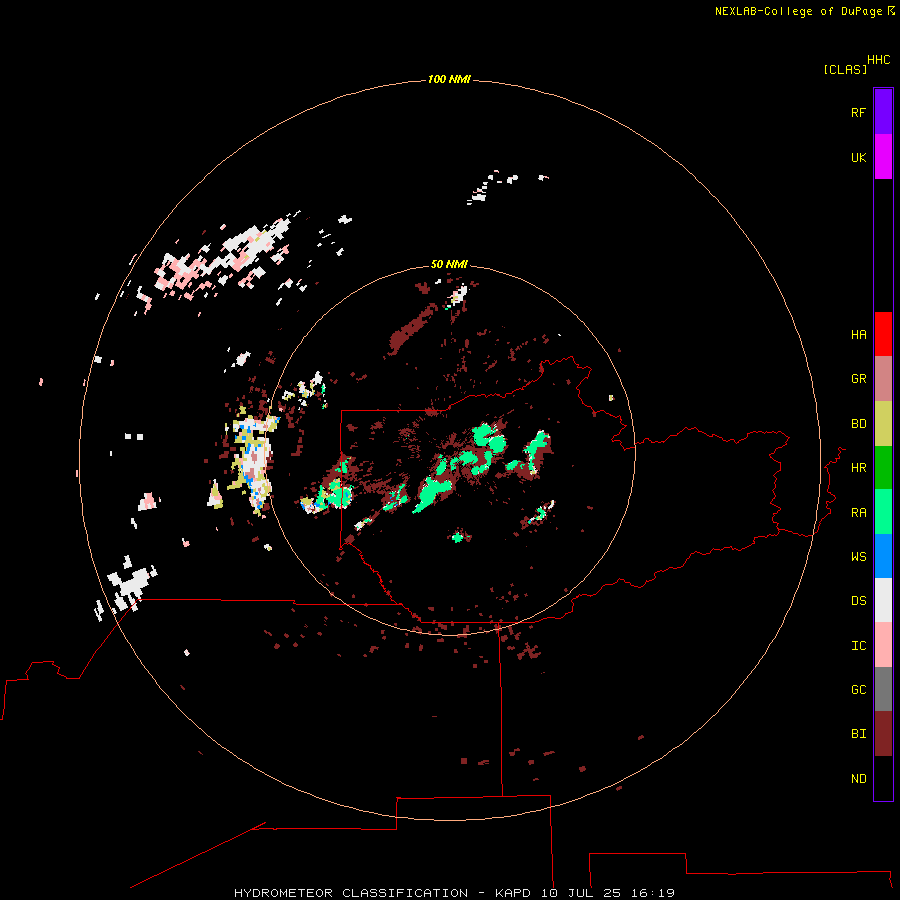Click the 16:19 timestamp

[653, 893]
